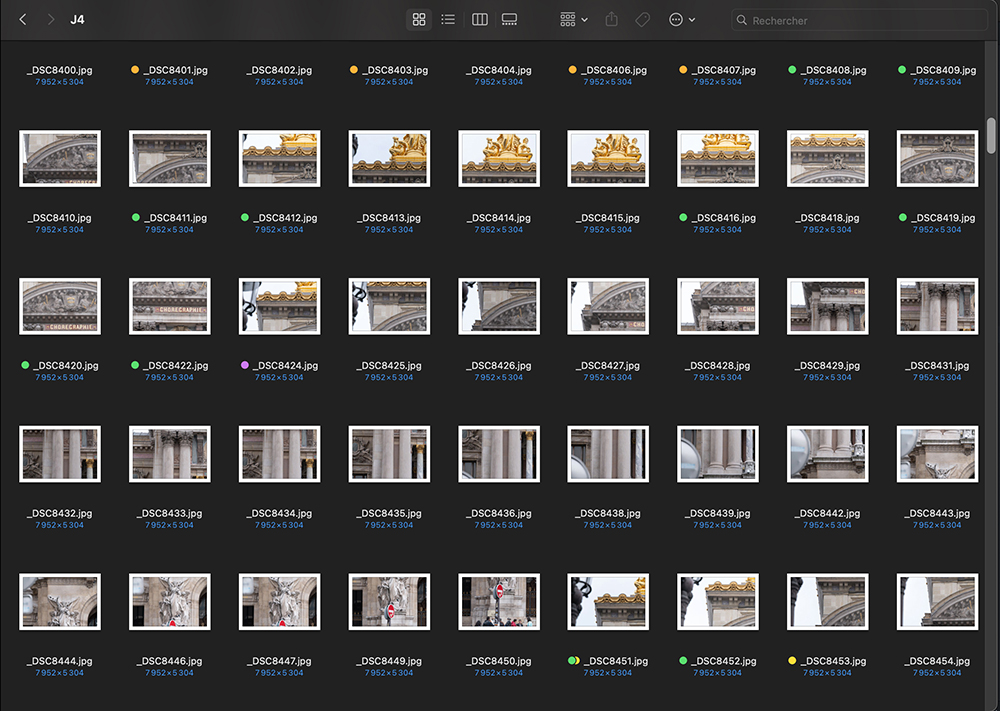Select the _DSC8420.jpg Choregraphie thumbnail
This screenshot has height=711, width=1000.
click(x=60, y=306)
